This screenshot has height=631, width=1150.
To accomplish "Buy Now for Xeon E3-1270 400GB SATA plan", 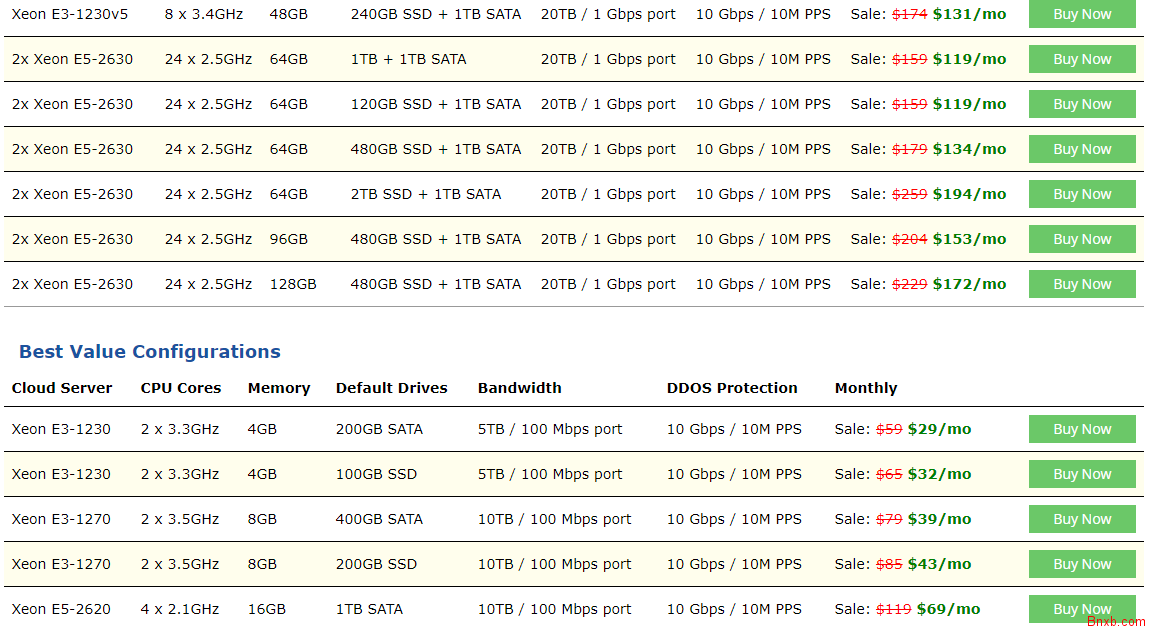I will point(1082,519).
